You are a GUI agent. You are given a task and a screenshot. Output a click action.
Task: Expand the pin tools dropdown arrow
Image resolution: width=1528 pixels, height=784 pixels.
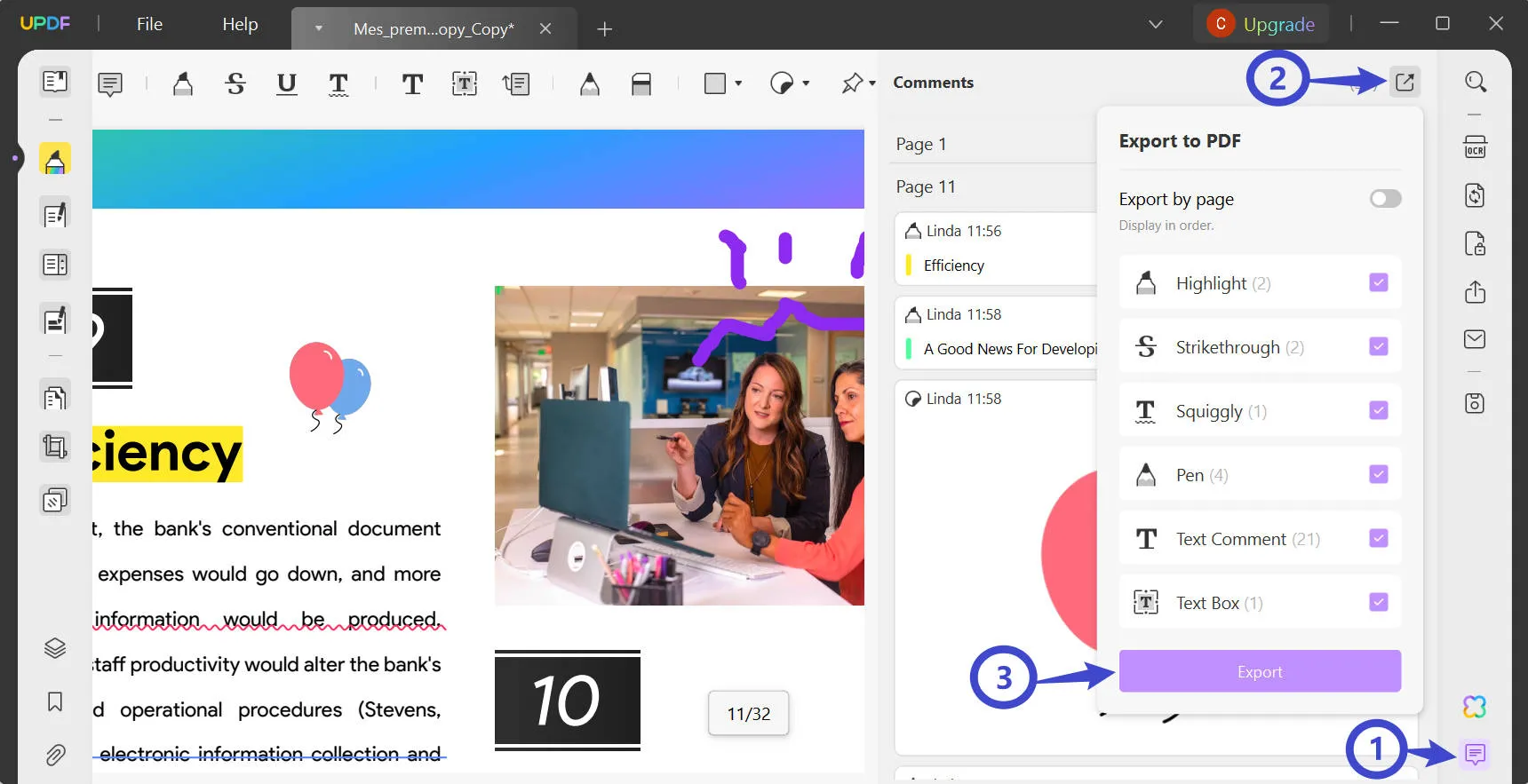[872, 84]
